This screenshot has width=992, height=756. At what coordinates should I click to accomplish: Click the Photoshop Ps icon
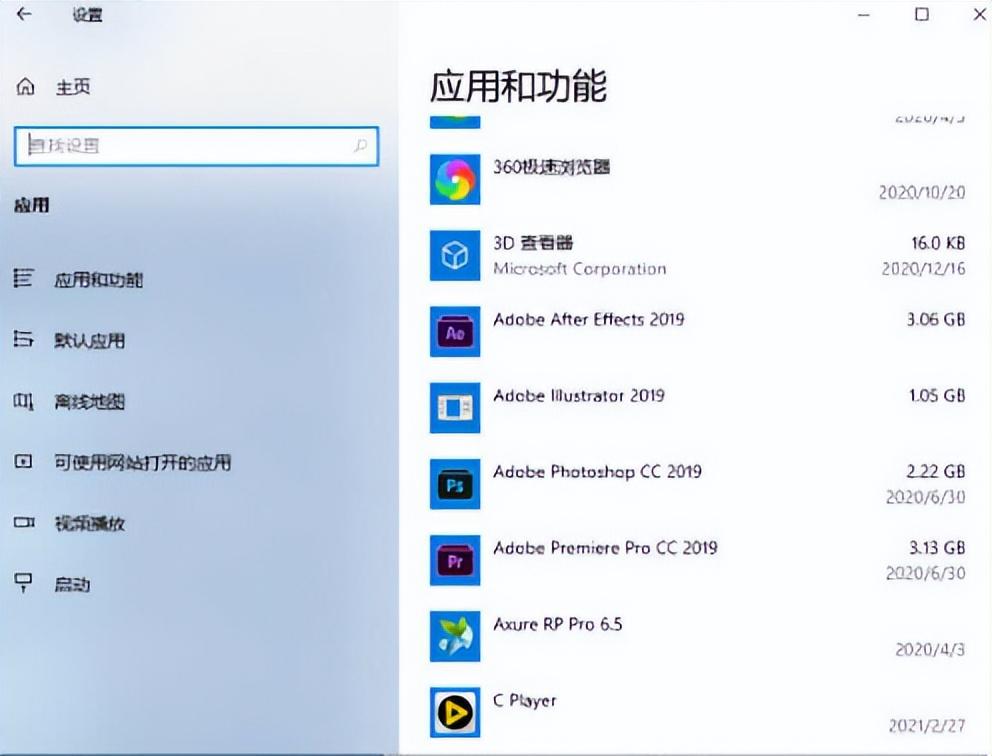pyautogui.click(x=455, y=484)
